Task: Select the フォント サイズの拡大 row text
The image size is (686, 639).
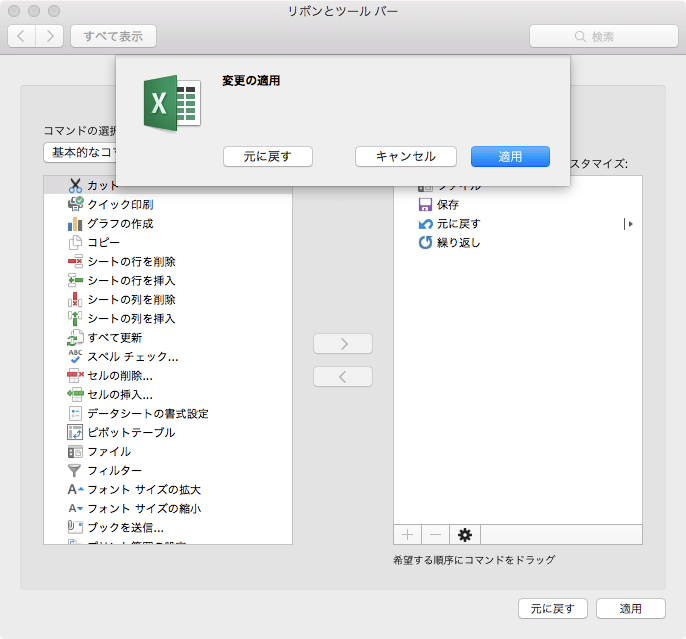Action: tap(144, 489)
